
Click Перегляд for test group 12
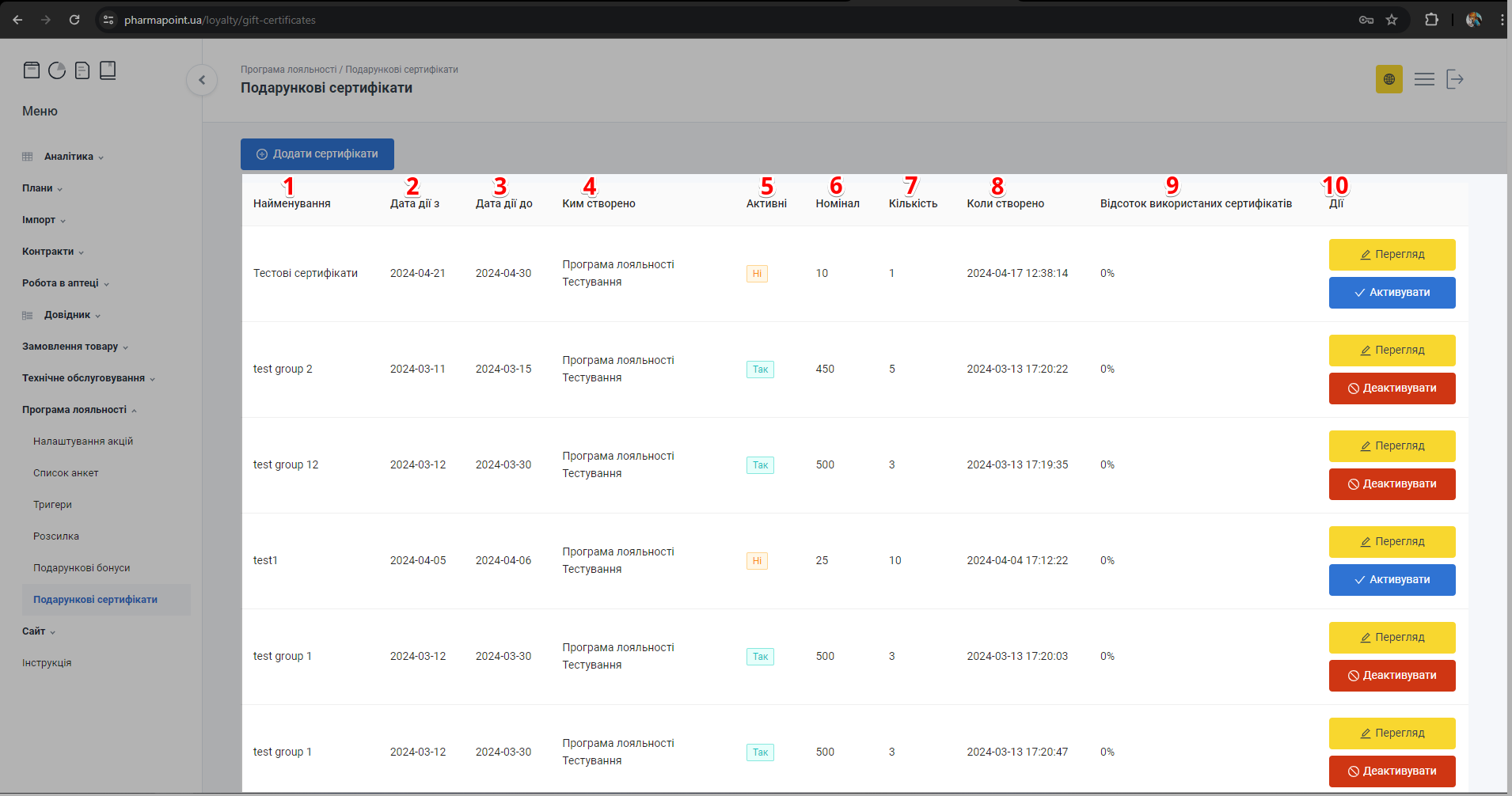pyautogui.click(x=1392, y=446)
